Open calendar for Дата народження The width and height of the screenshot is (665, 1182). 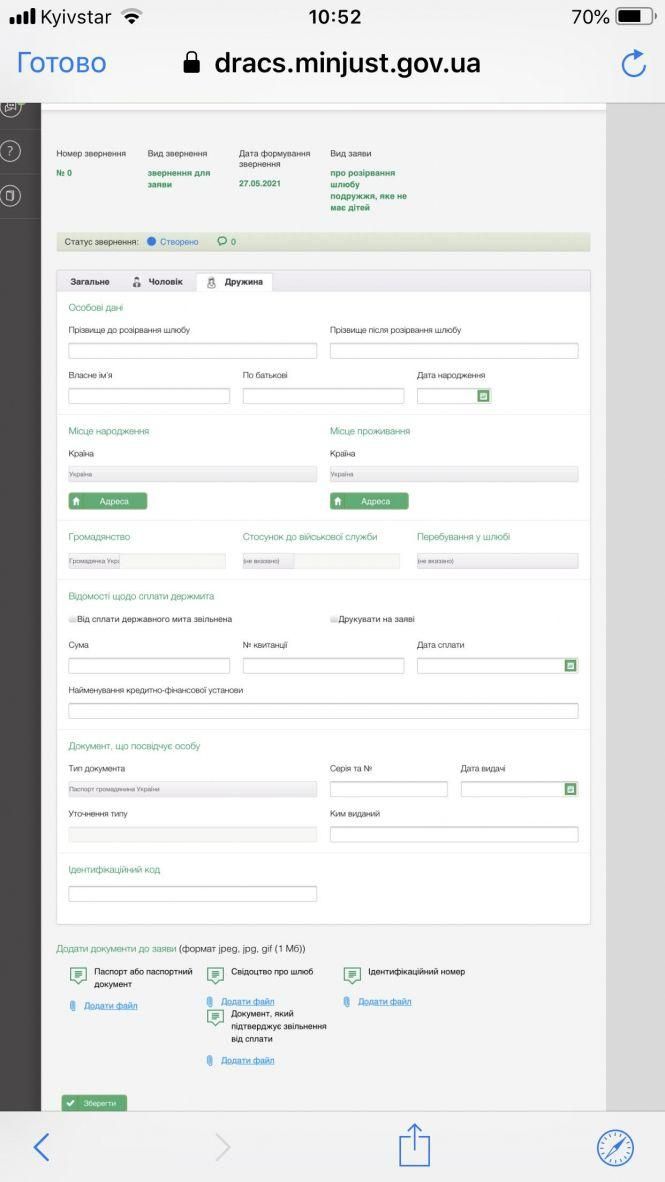483,396
